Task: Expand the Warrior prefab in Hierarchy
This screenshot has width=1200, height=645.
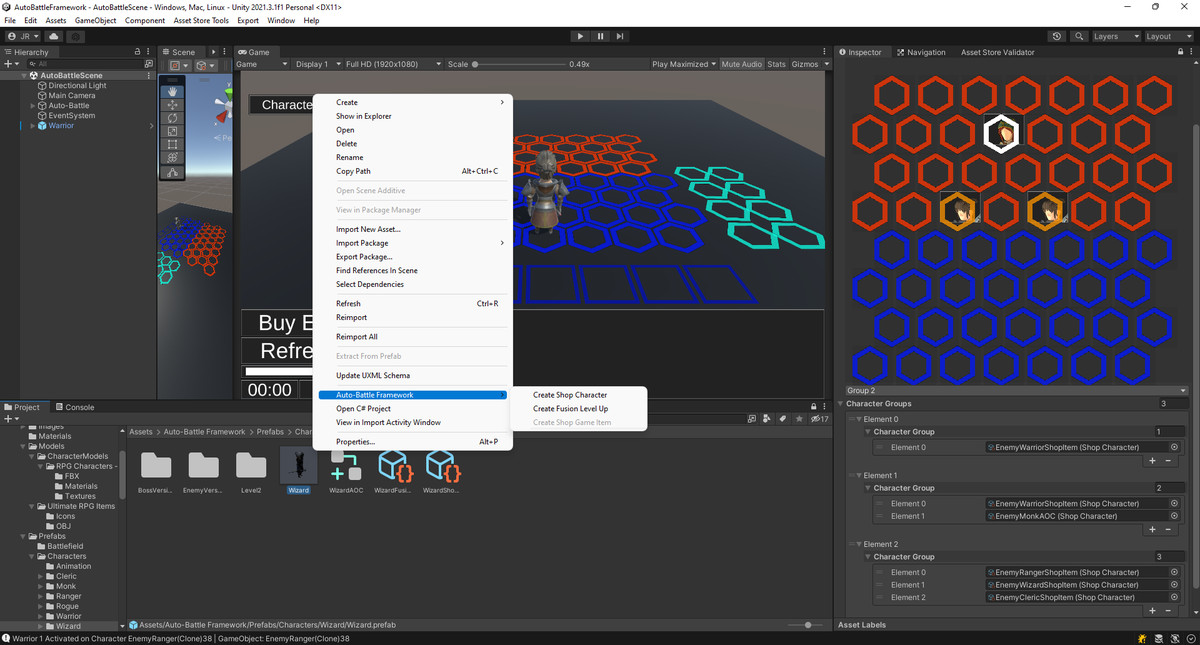Action: pyautogui.click(x=33, y=125)
